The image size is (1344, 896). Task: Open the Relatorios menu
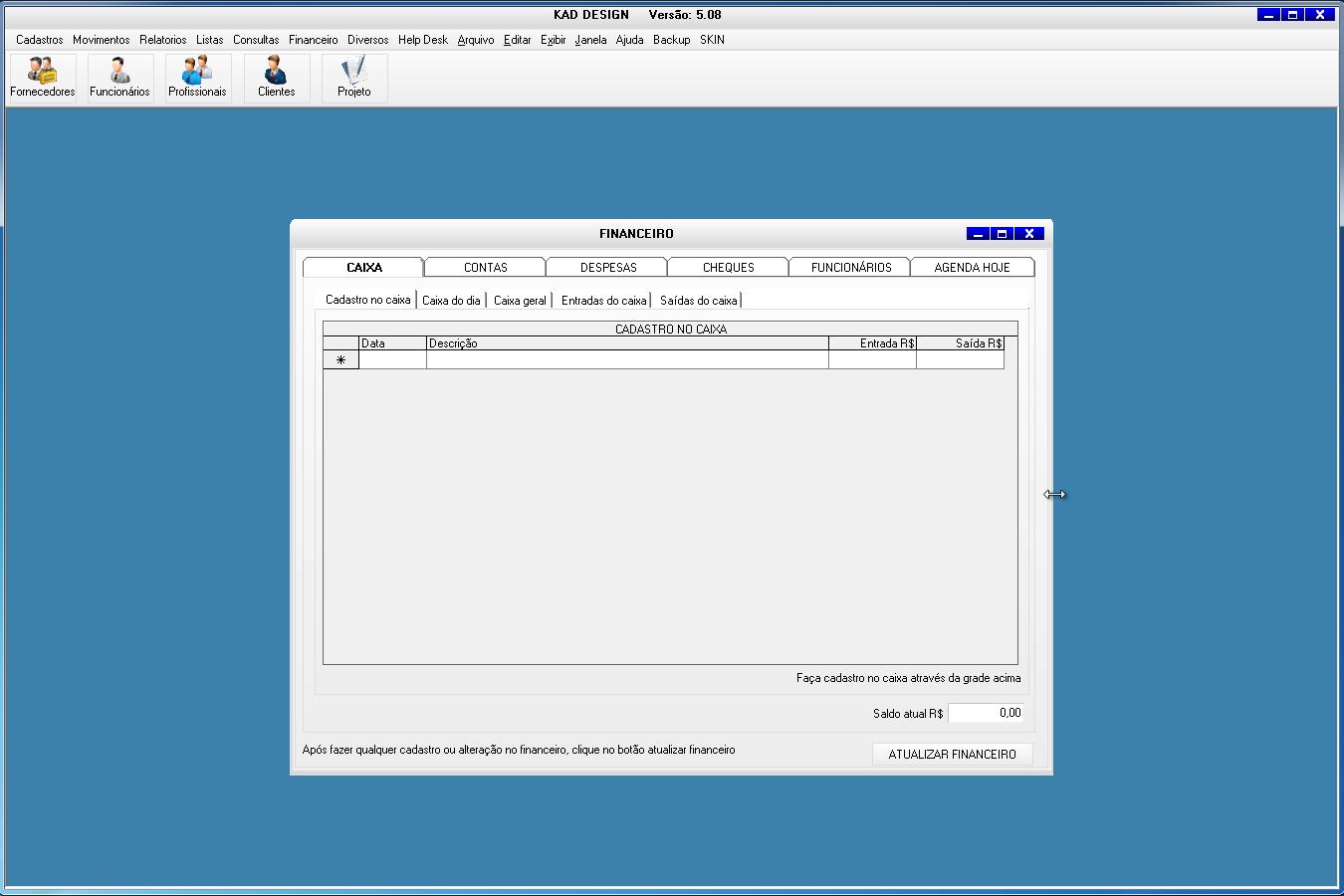[x=162, y=40]
